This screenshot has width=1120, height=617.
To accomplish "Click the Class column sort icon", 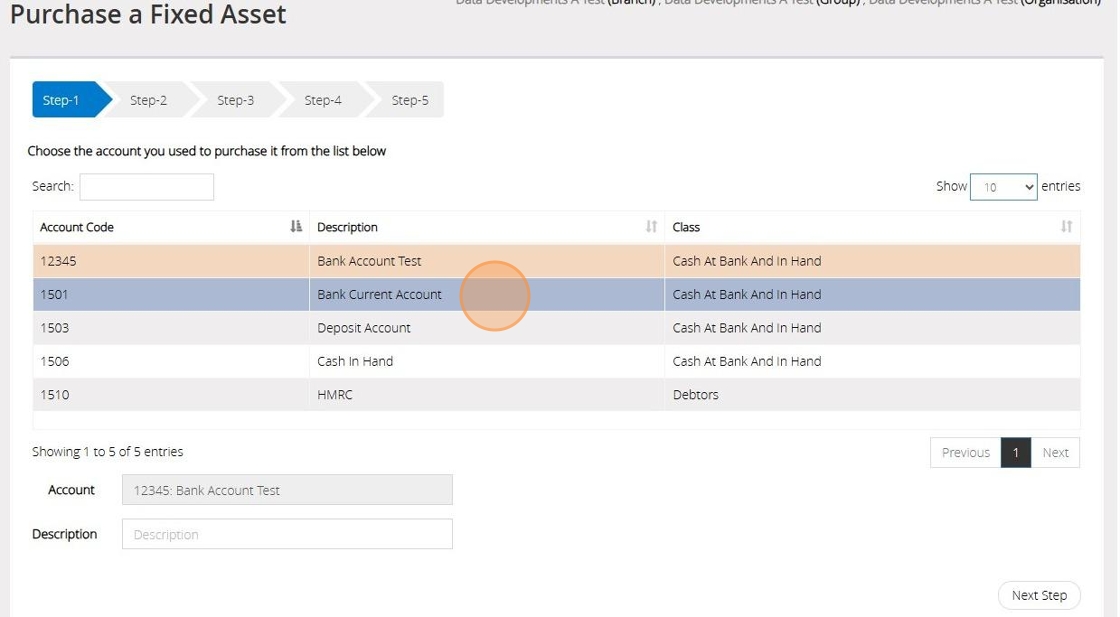I will click(x=1066, y=227).
